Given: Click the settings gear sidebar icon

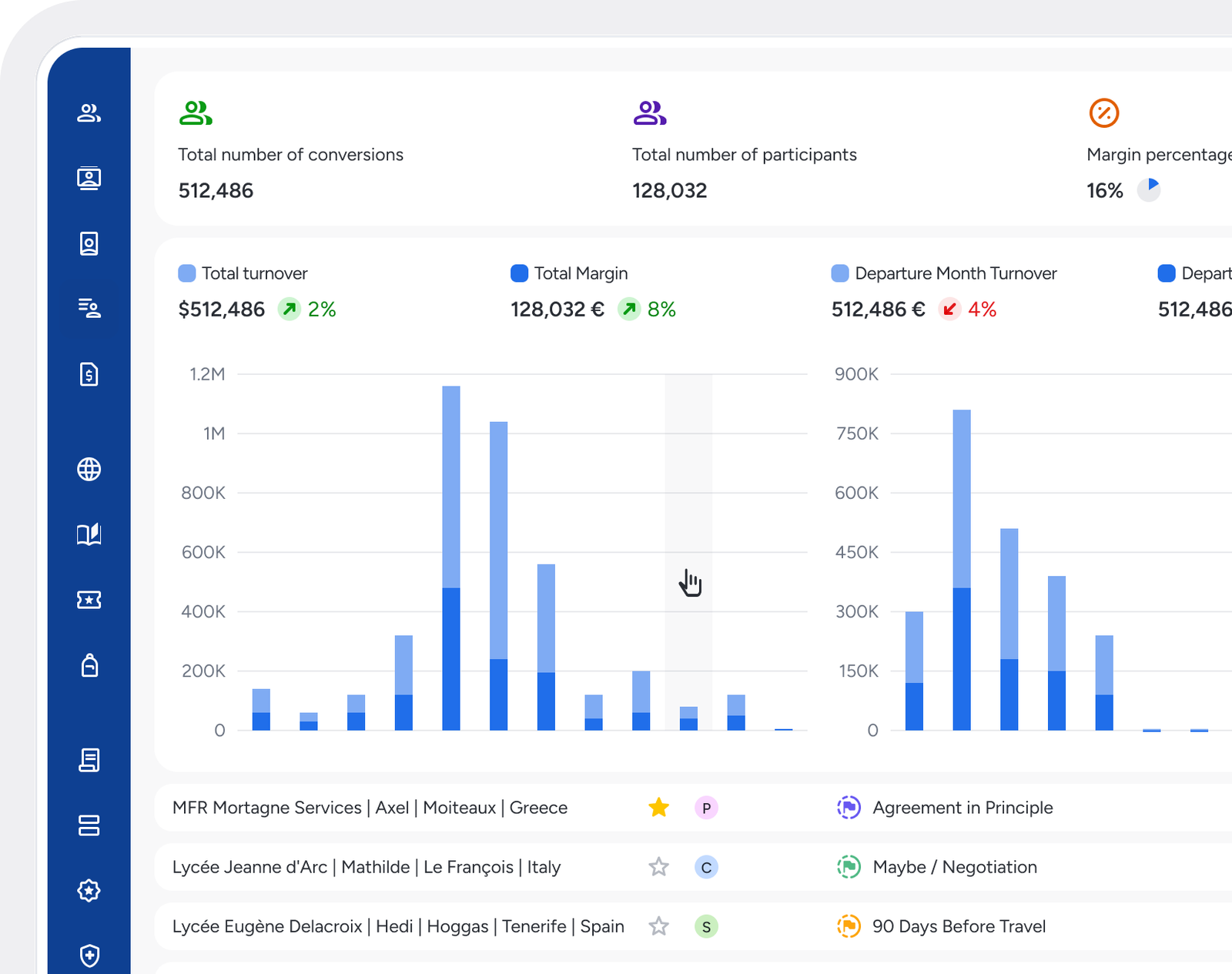Looking at the screenshot, I should [x=89, y=891].
